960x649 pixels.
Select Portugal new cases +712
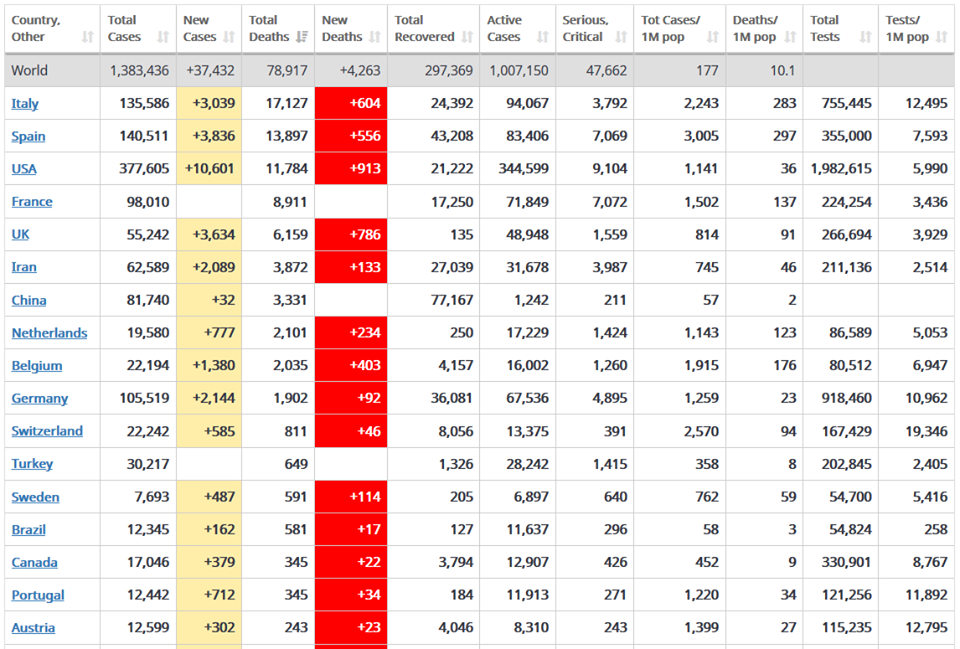point(209,595)
